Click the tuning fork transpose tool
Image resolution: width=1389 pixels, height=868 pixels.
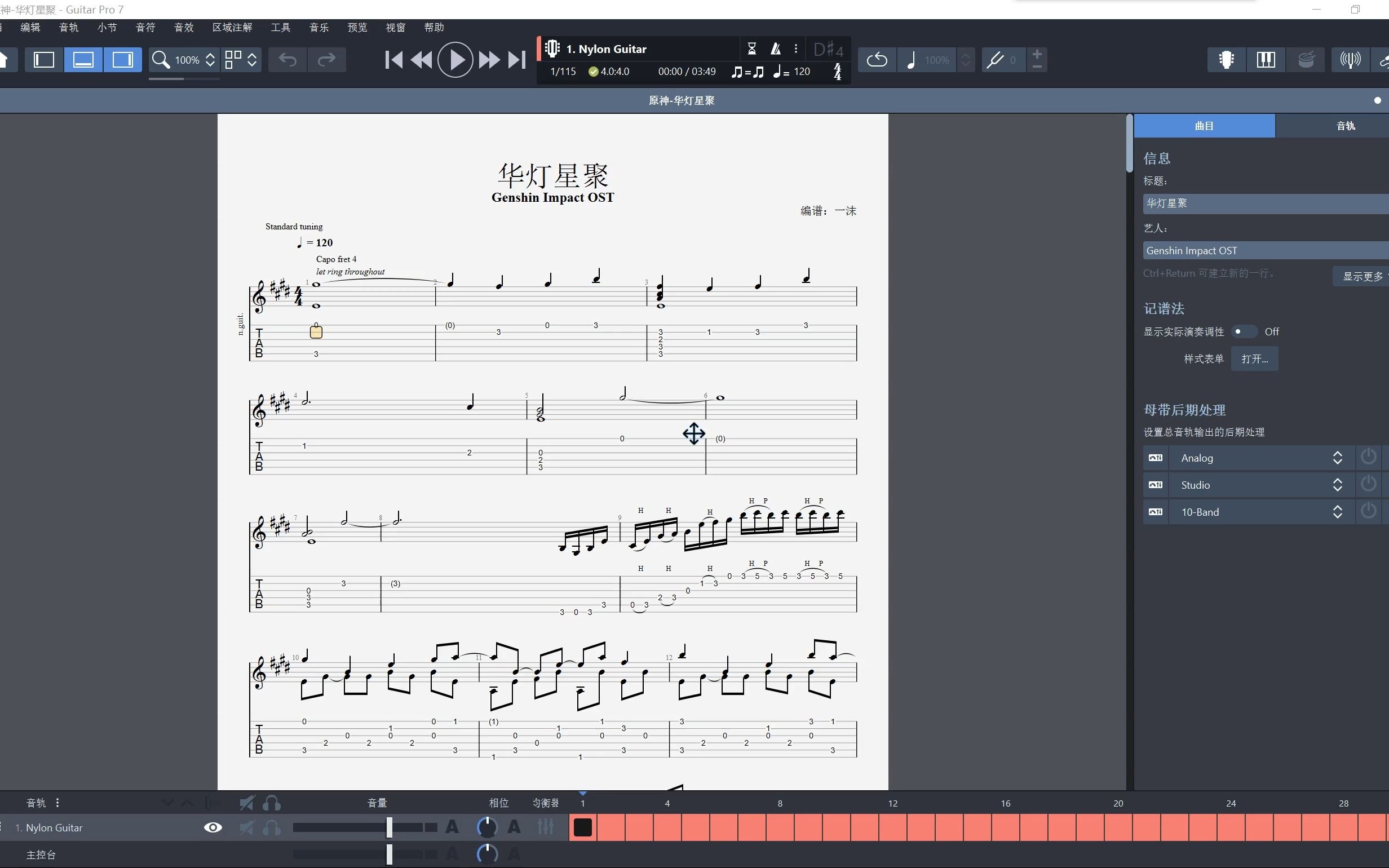tap(996, 60)
